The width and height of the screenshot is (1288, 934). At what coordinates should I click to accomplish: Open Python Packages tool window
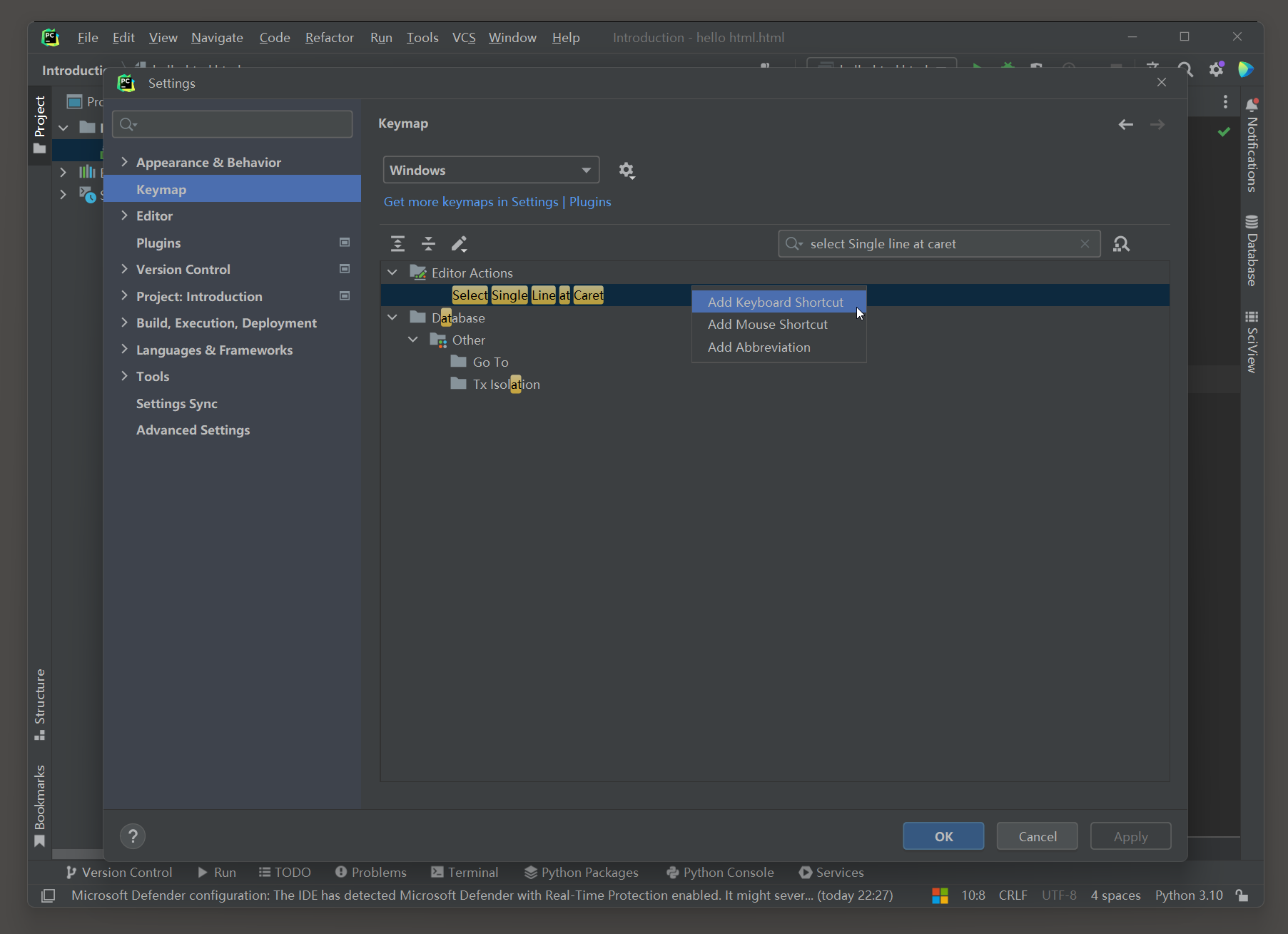[582, 873]
